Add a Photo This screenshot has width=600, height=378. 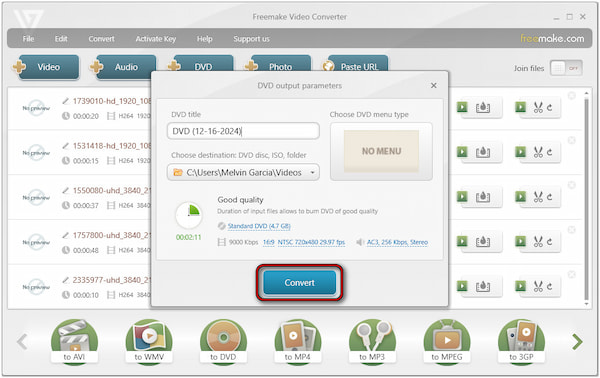pyautogui.click(x=277, y=64)
